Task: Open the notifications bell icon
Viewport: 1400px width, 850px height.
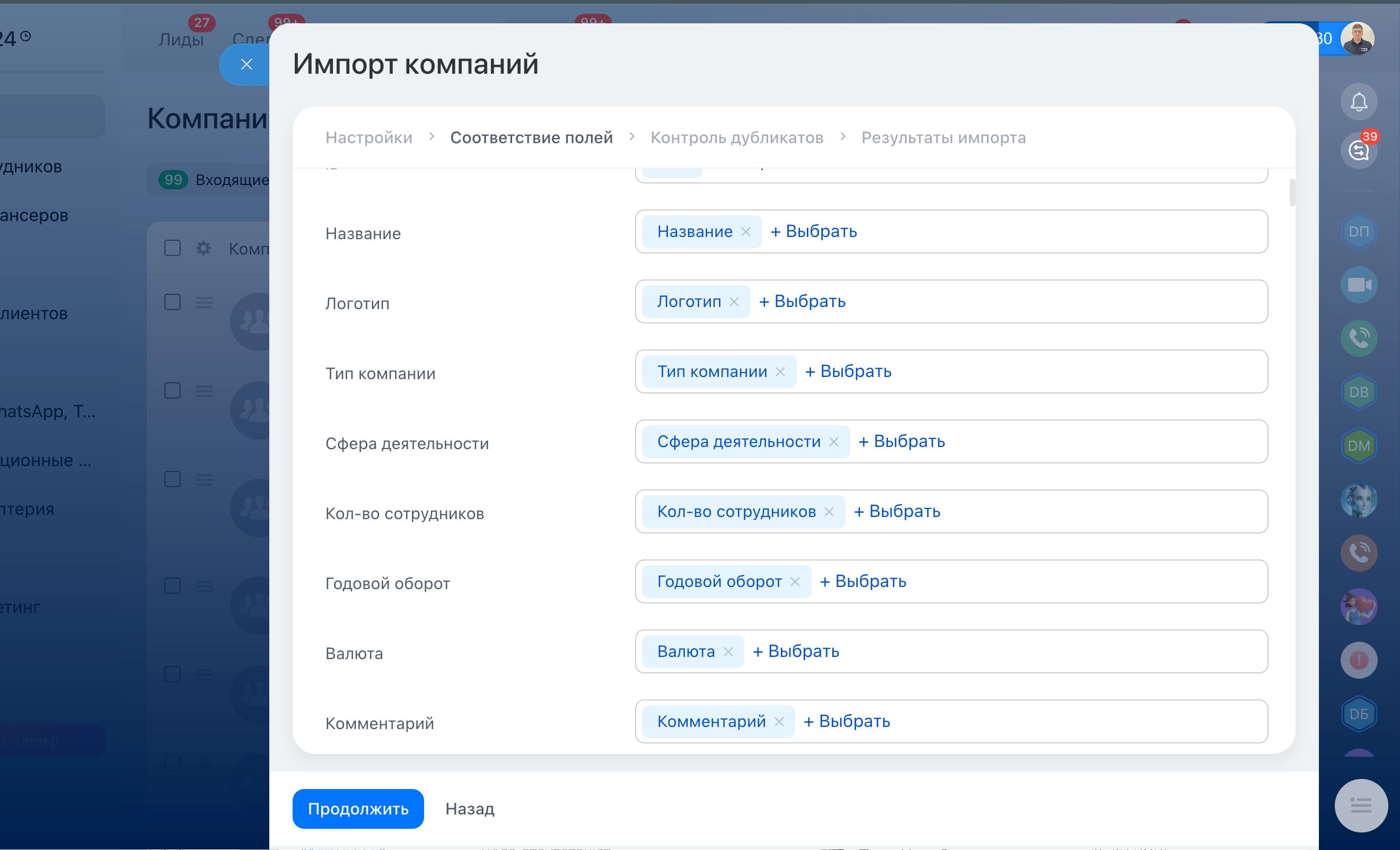Action: (x=1359, y=102)
